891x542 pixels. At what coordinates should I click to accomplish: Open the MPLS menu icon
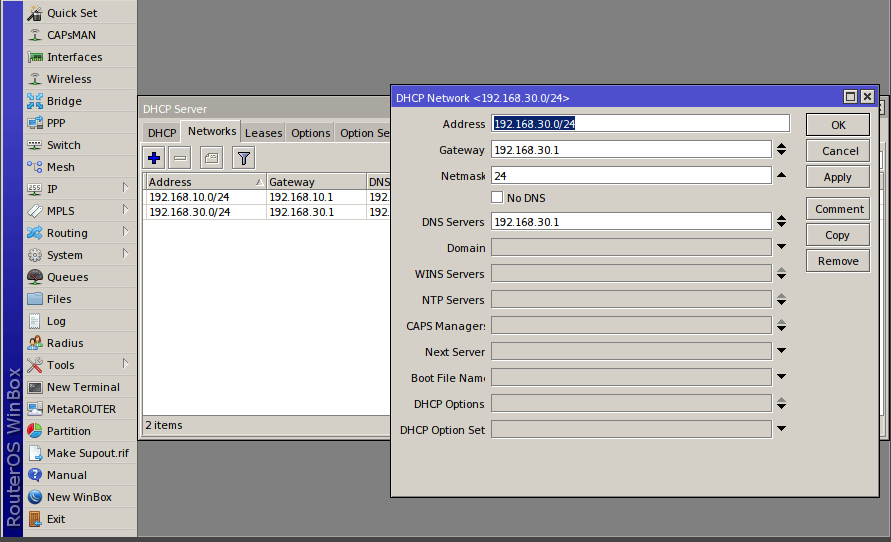click(35, 211)
